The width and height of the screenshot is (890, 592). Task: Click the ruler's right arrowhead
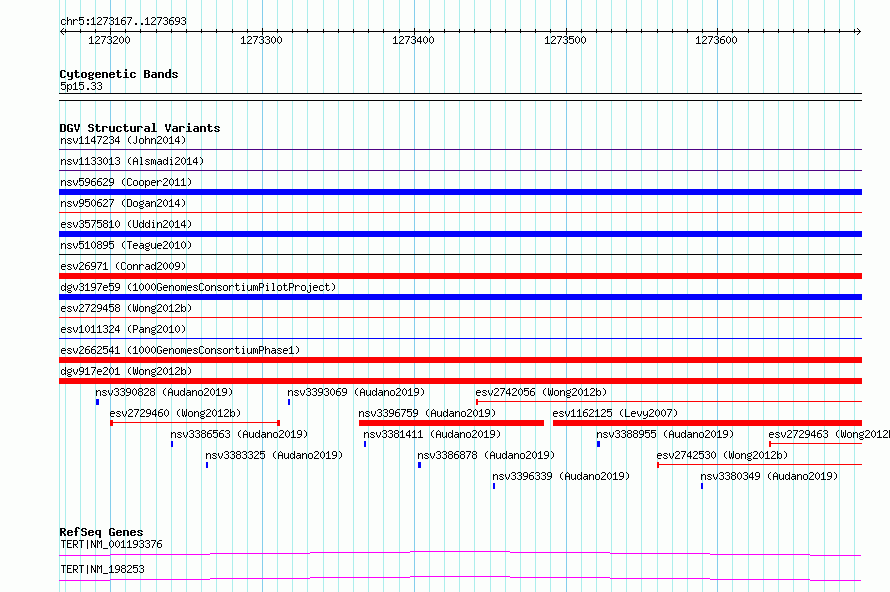click(858, 31)
